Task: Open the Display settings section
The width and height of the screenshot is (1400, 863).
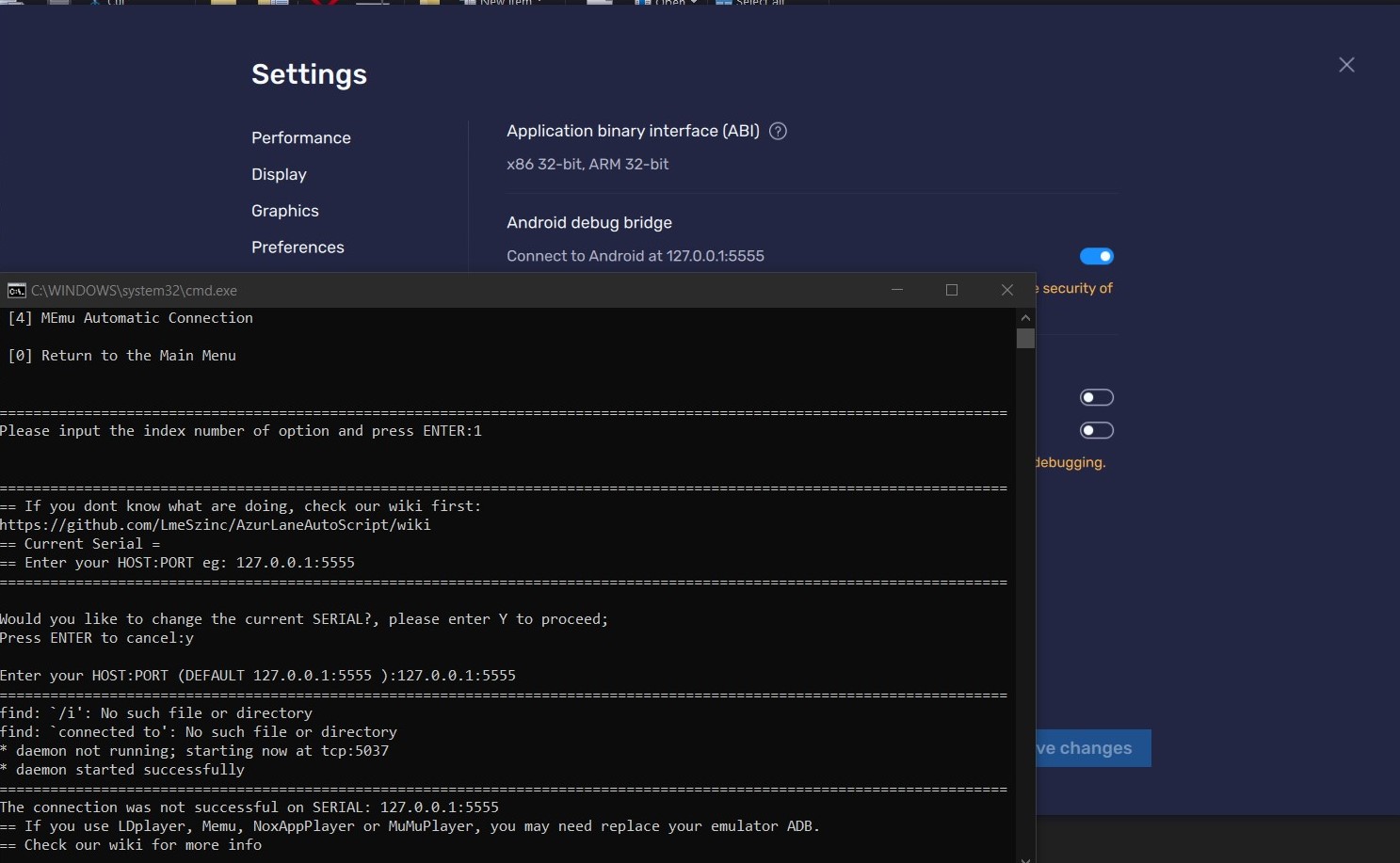Action: coord(279,174)
